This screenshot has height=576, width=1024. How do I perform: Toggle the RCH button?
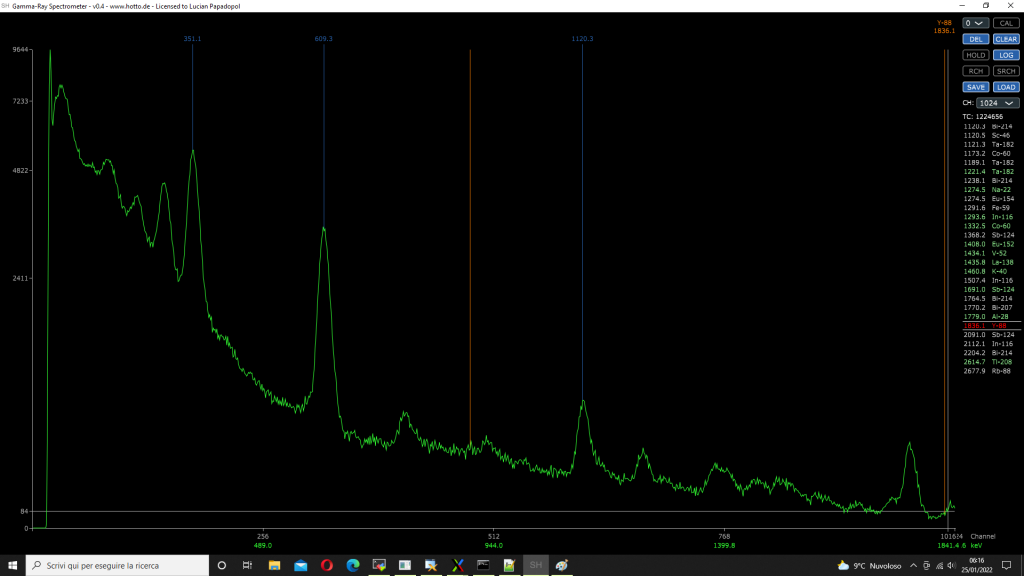pos(976,71)
